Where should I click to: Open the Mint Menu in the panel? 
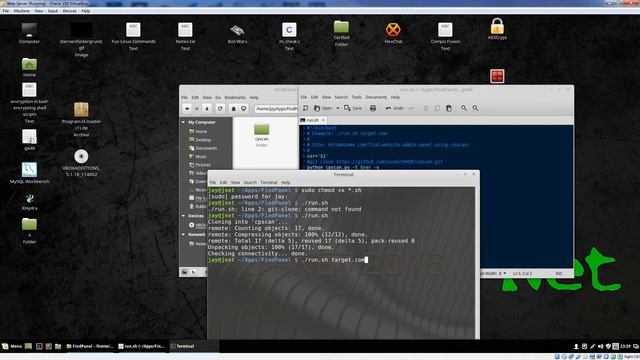click(12, 346)
